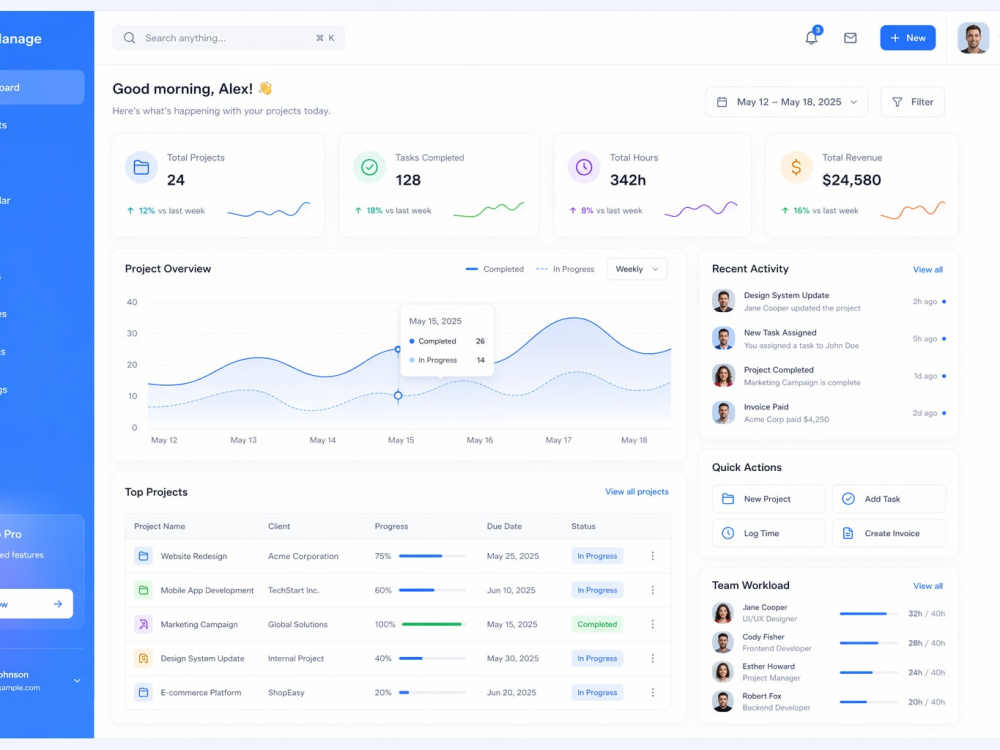The height and width of the screenshot is (750, 1000).
Task: Open the New Task Assigned activity entry
Action: click(x=828, y=339)
